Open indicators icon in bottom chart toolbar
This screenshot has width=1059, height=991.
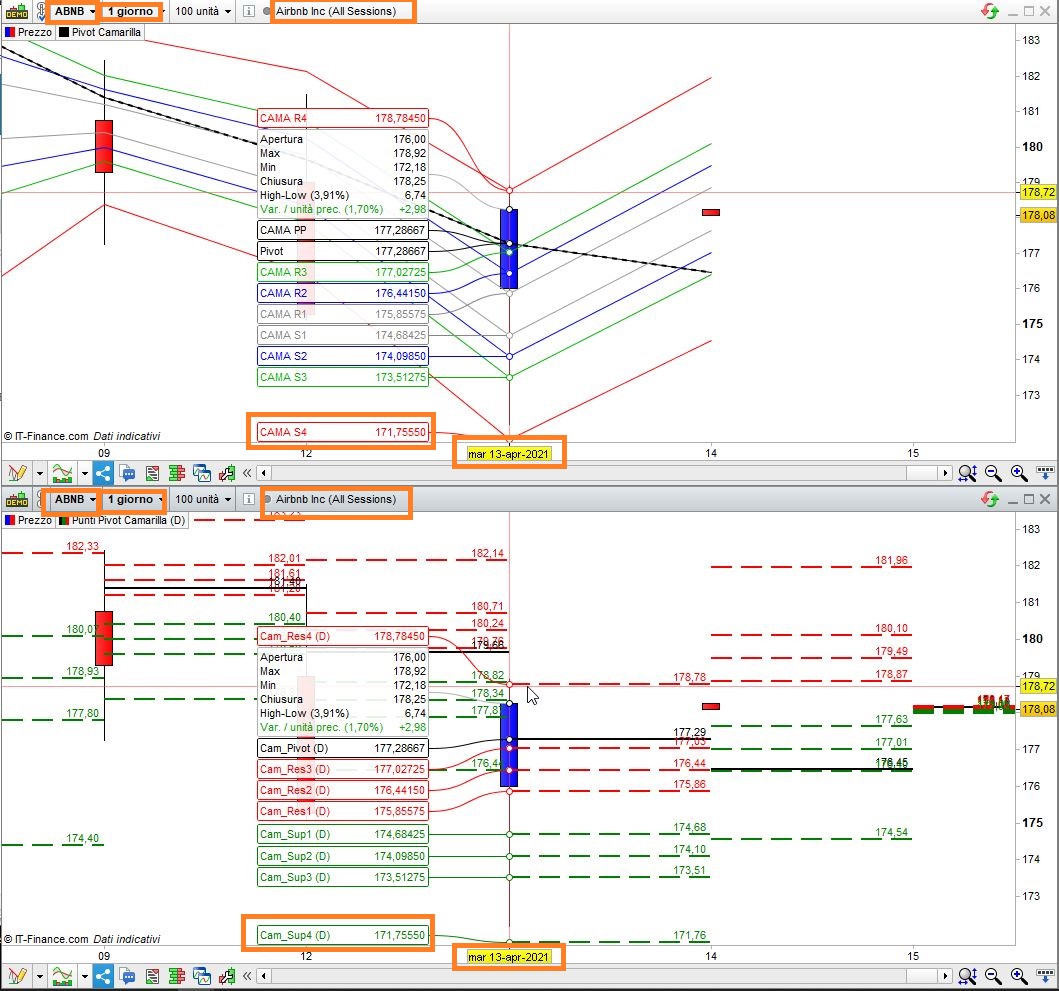coord(62,975)
